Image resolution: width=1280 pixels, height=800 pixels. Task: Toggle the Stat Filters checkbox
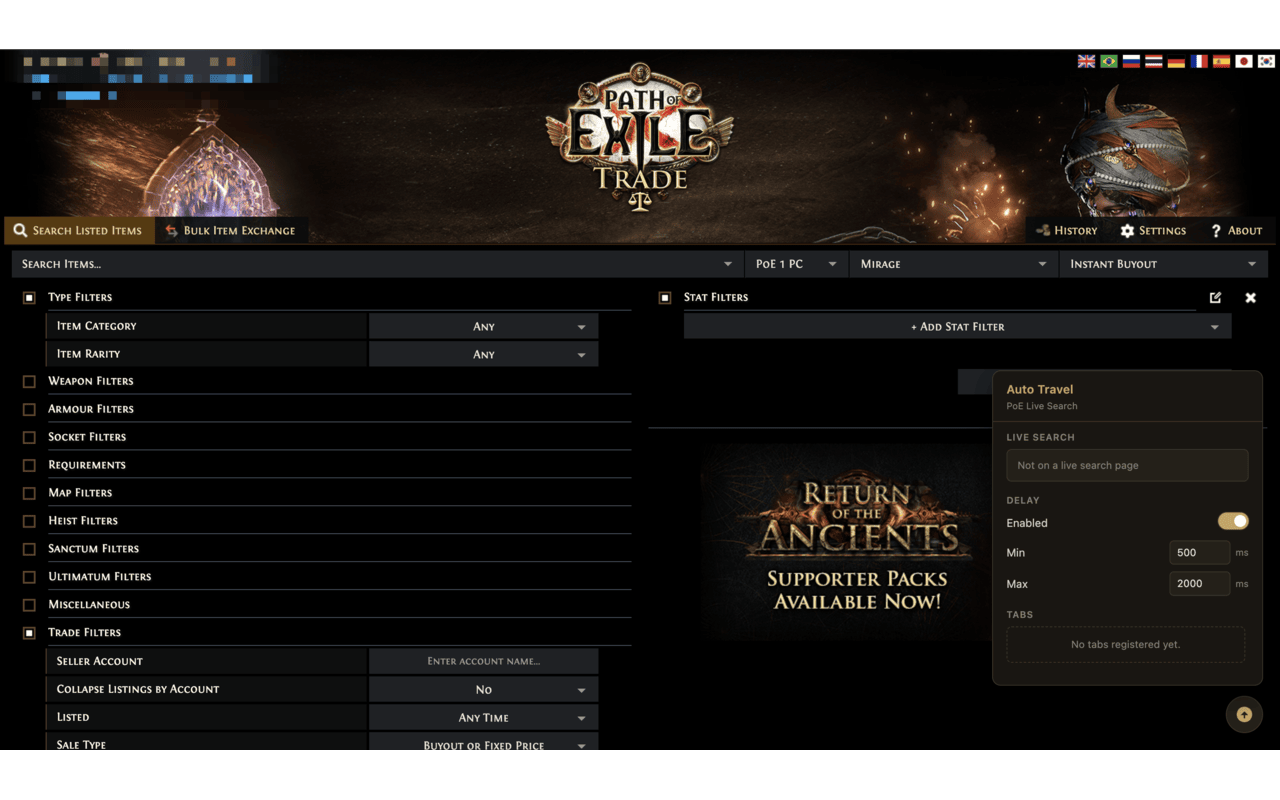[x=665, y=297]
